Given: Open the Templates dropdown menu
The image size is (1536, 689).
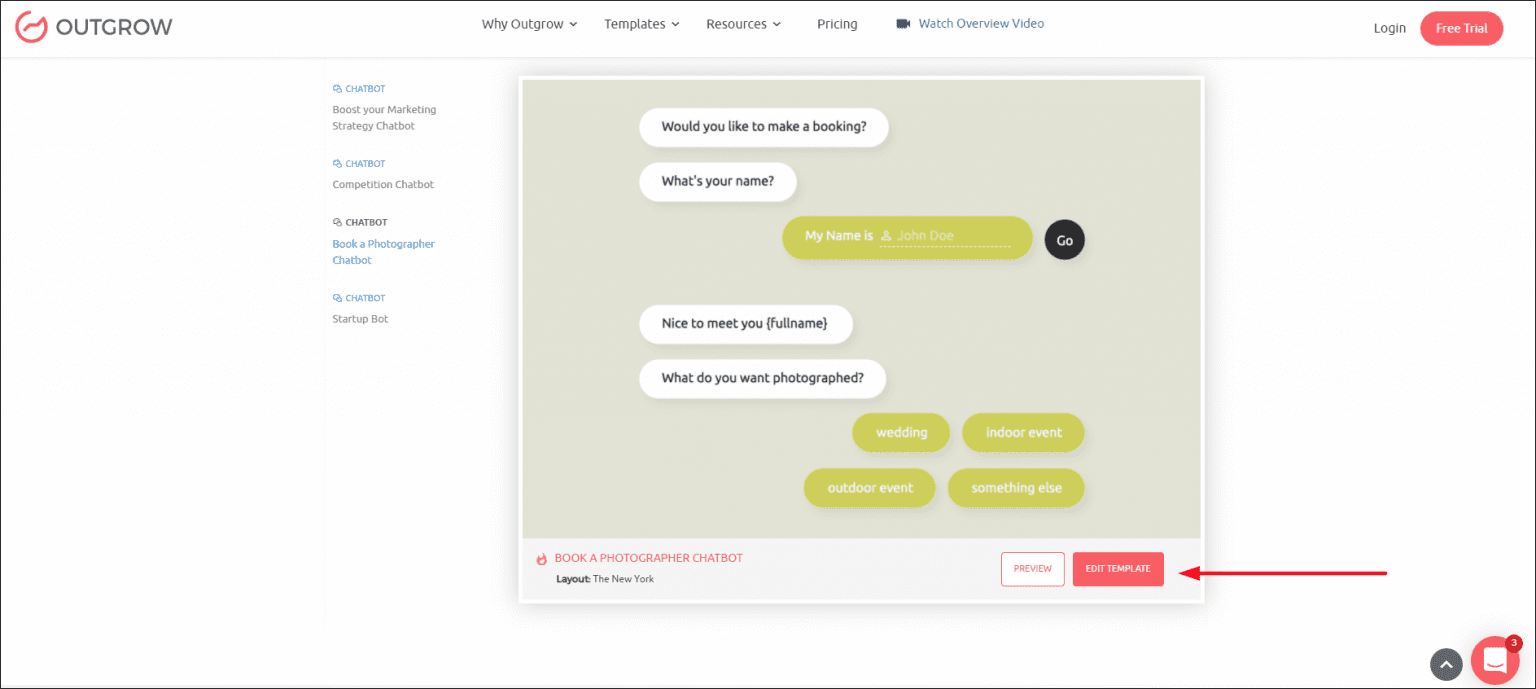Looking at the screenshot, I should 641,24.
